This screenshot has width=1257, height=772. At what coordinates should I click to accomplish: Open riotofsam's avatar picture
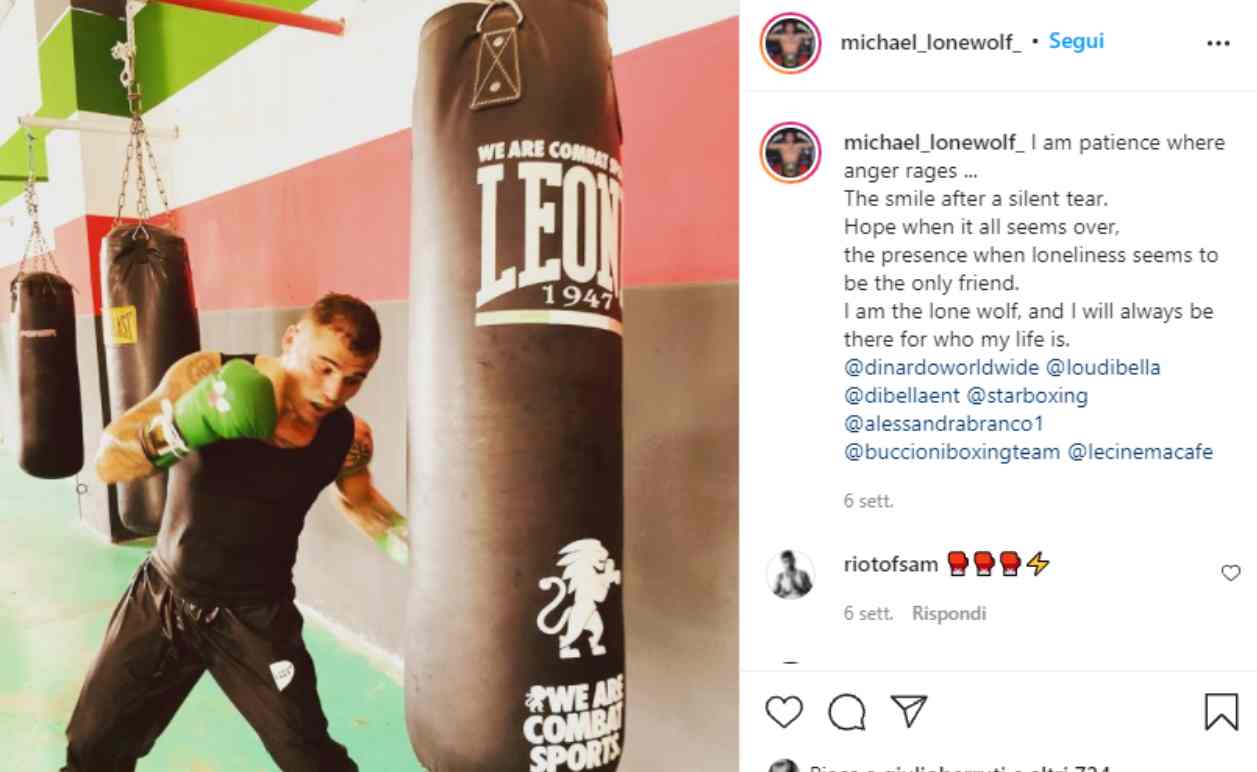(x=790, y=574)
